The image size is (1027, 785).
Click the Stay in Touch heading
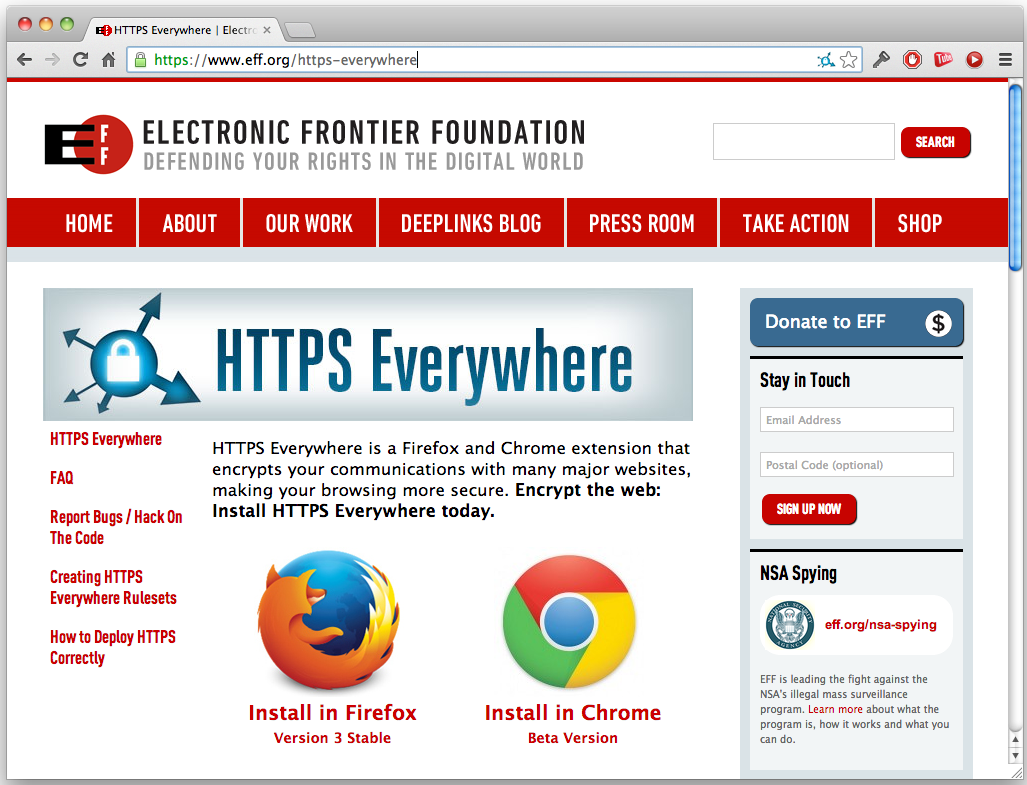point(805,380)
